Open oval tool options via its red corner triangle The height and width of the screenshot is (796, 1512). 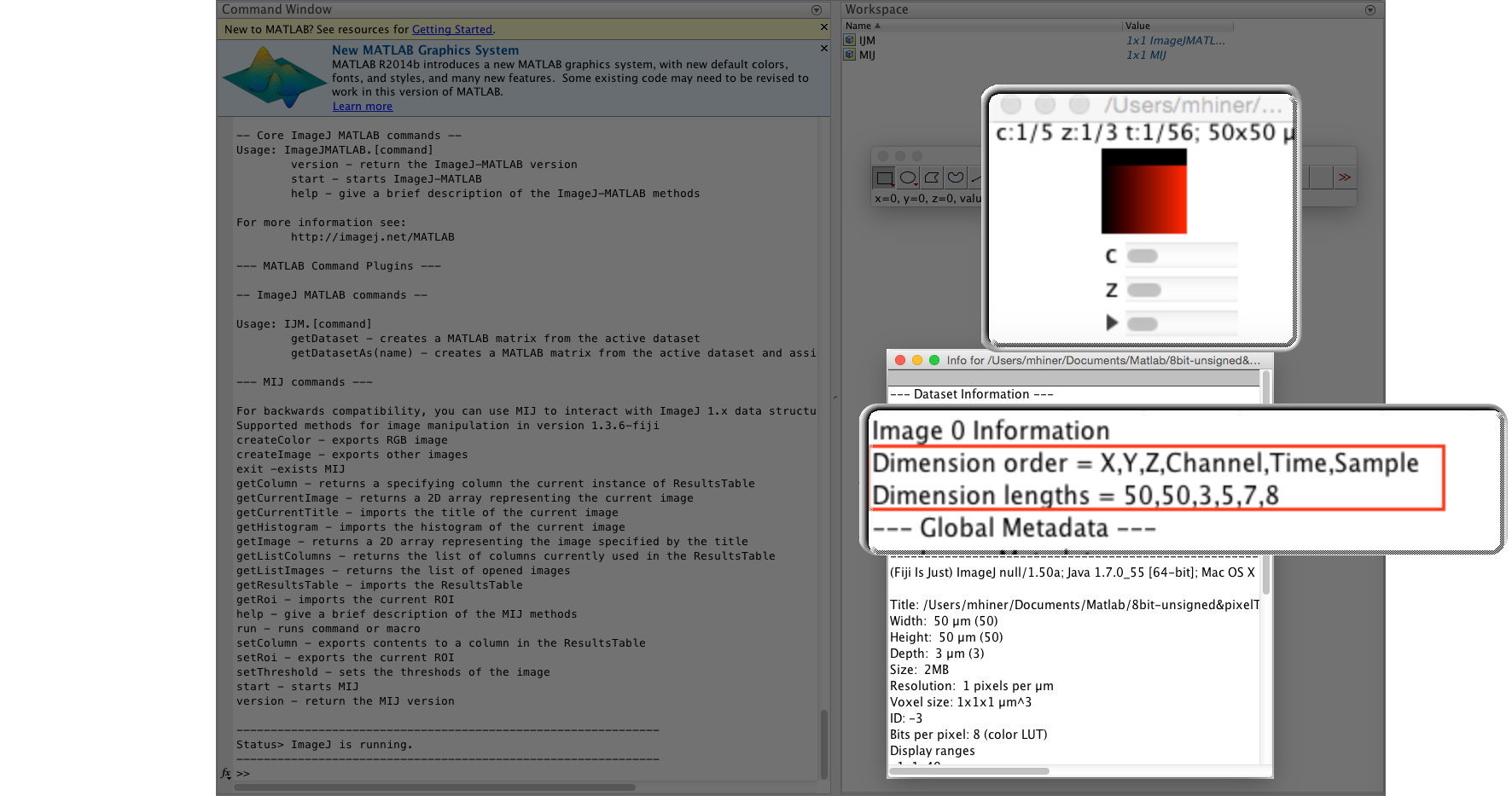pyautogui.click(x=916, y=185)
